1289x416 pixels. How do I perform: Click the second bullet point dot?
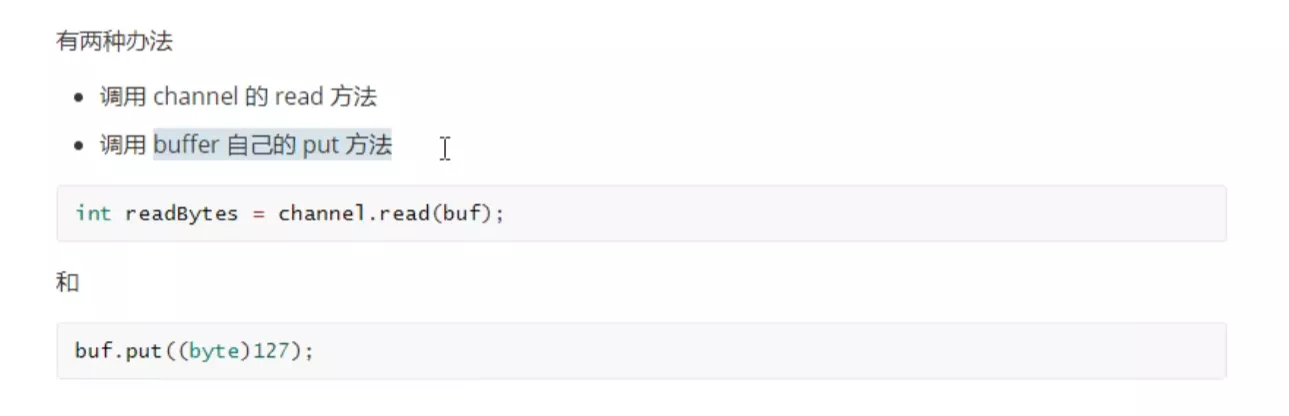(79, 146)
